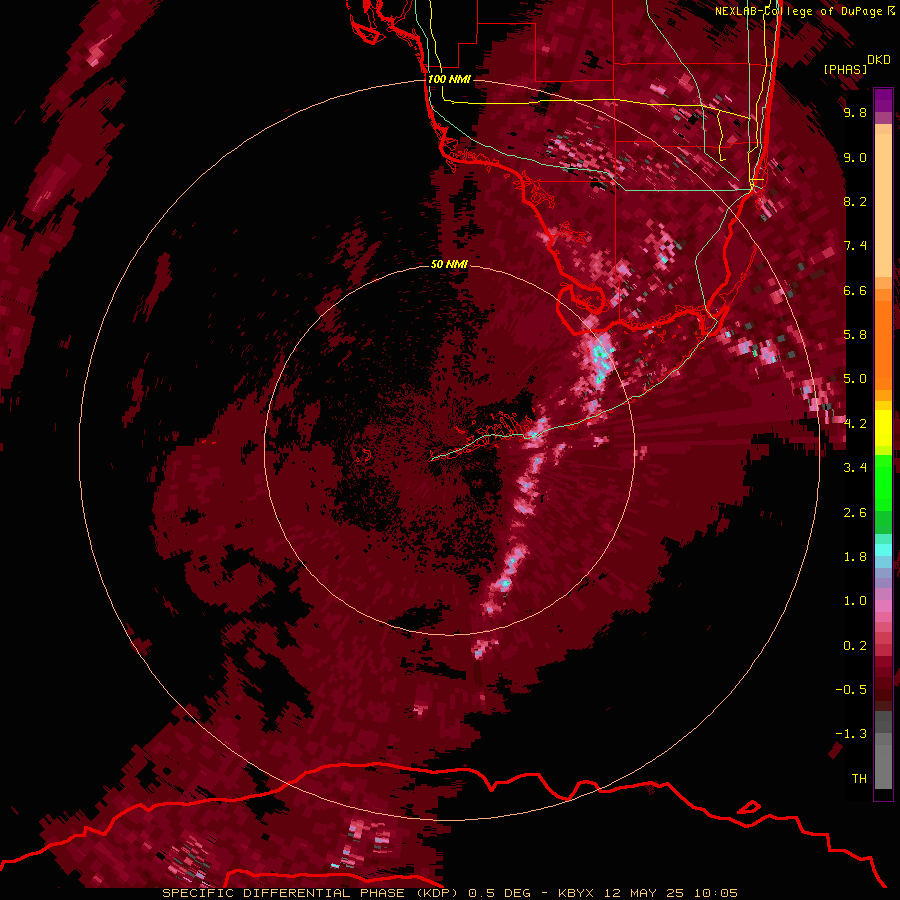Viewport: 900px width, 900px height.
Task: Click the TH label at the bottom of the scale
Action: 859,779
